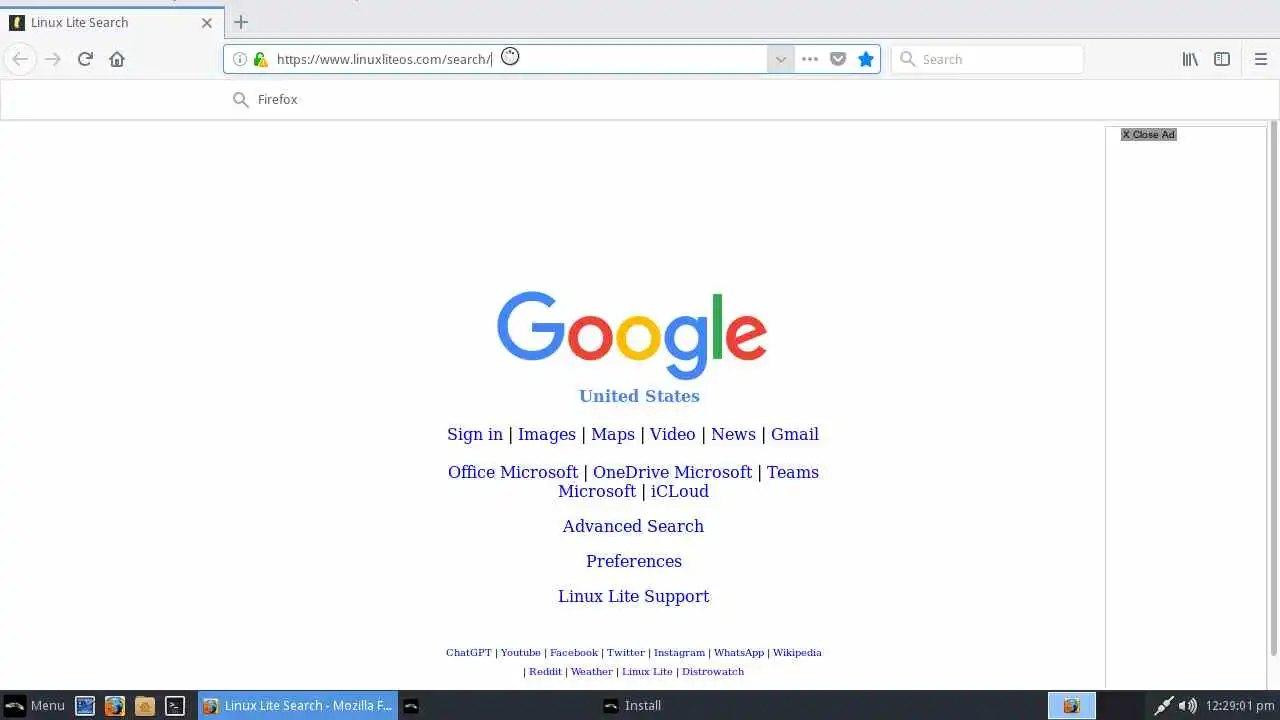This screenshot has height=720, width=1280.
Task: Open the network connection tray icon
Action: 1164,705
